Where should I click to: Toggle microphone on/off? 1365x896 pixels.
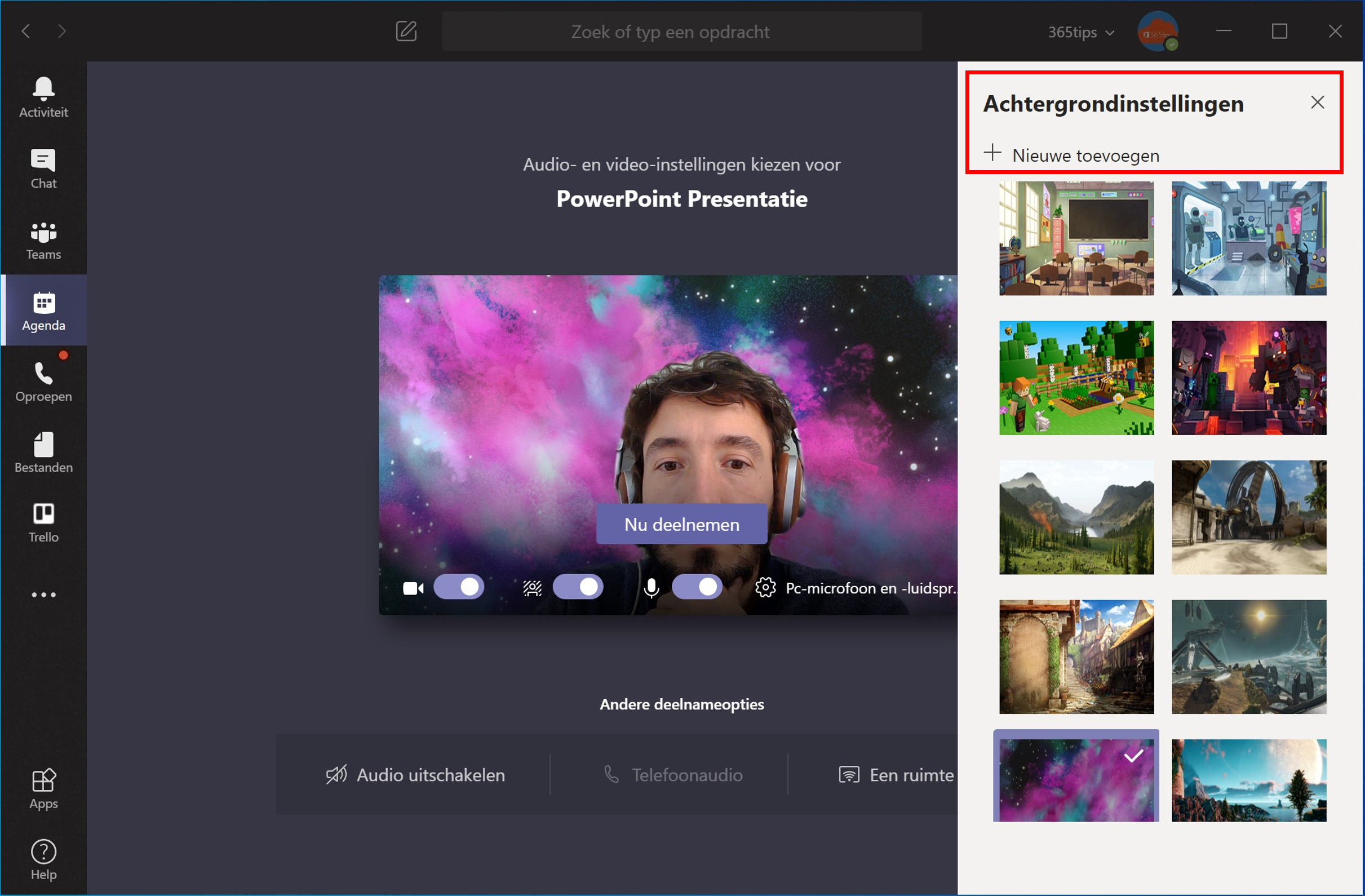(x=697, y=588)
